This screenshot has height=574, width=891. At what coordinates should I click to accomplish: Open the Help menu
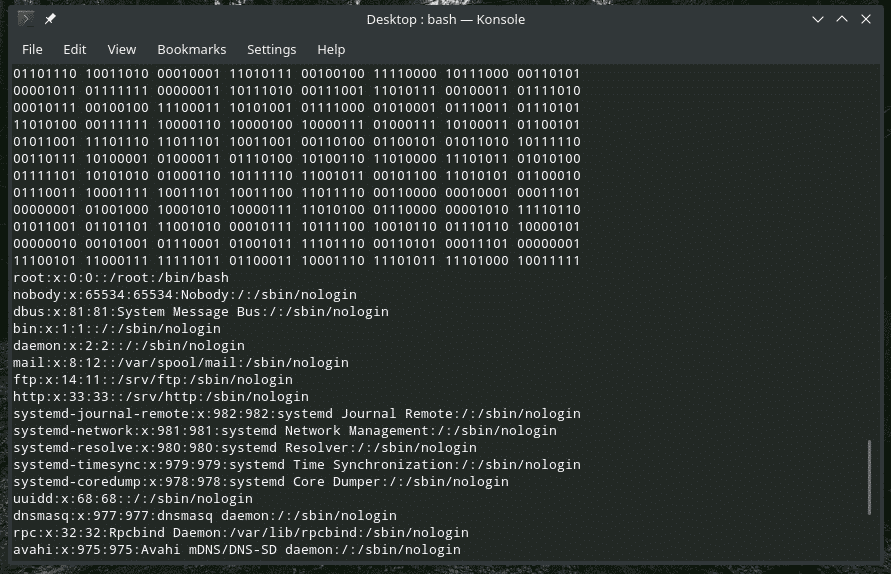coord(331,49)
